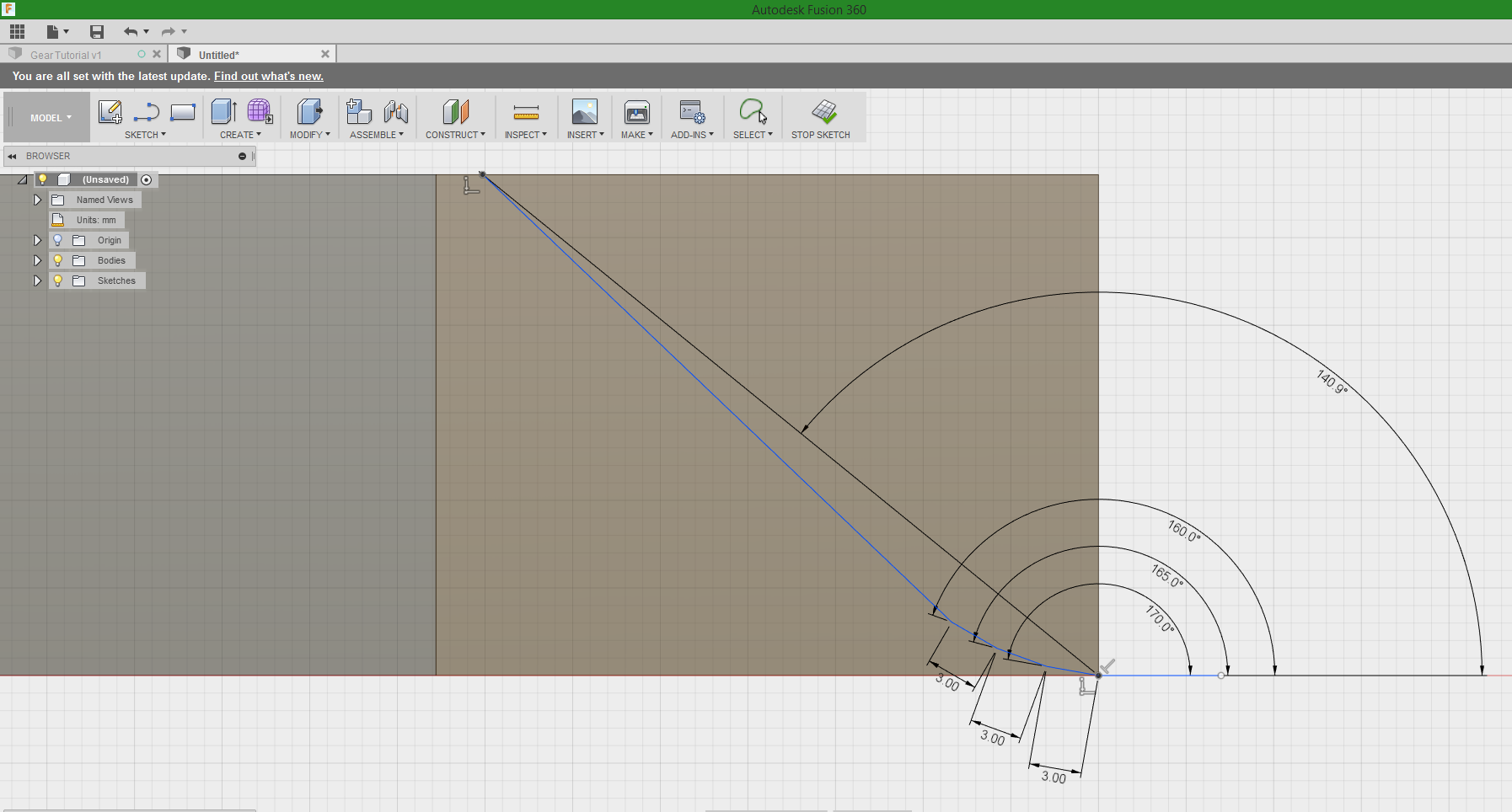Click the STOP SKETCH button label
Viewport: 1512px width, 812px height.
(x=821, y=135)
